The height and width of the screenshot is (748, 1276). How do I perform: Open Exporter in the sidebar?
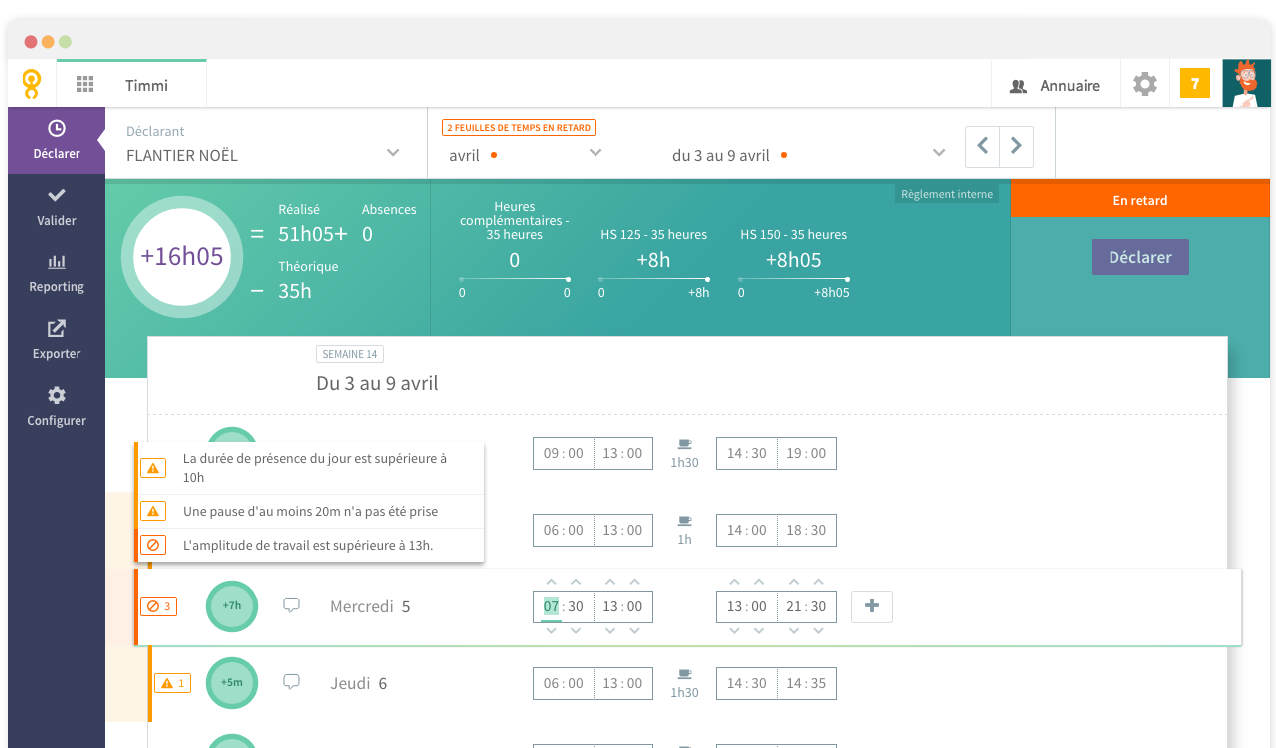(56, 340)
